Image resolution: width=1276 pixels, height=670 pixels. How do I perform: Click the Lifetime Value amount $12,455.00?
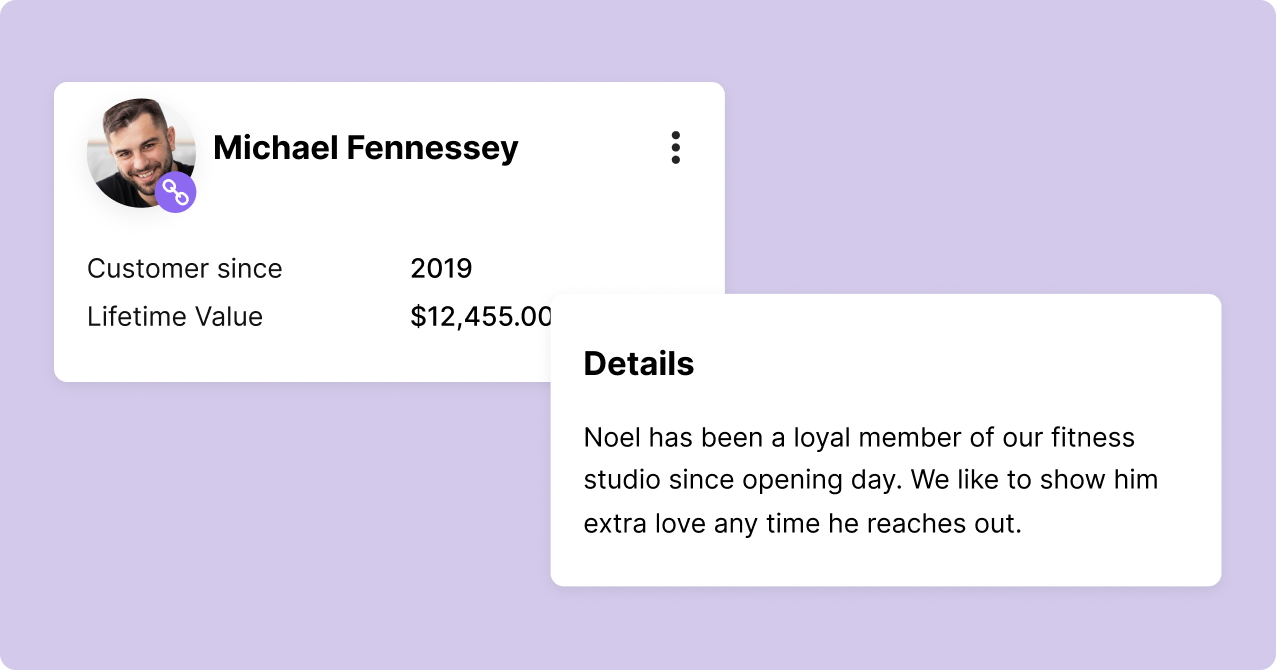(482, 317)
